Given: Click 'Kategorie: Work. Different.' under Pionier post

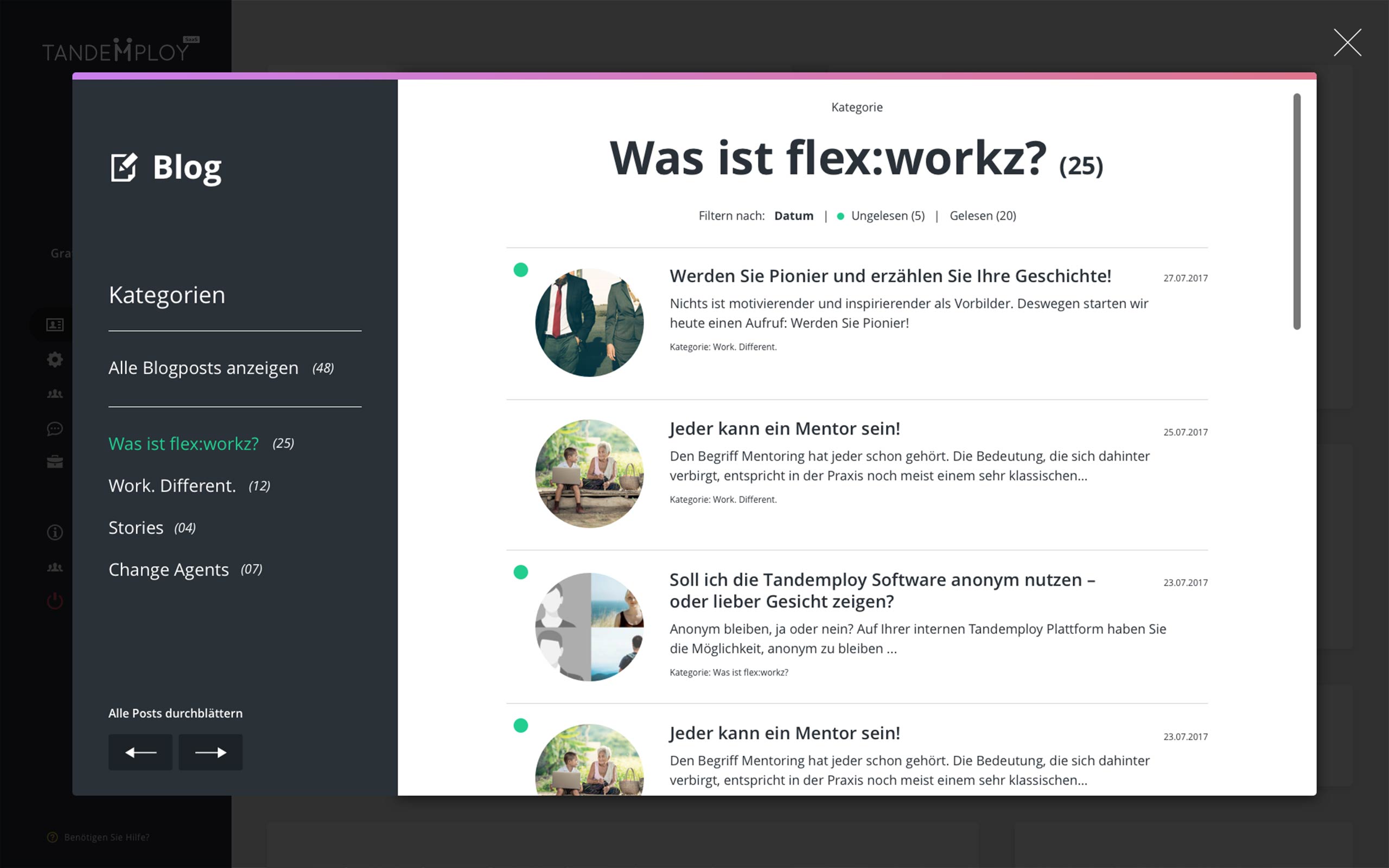Looking at the screenshot, I should (723, 347).
